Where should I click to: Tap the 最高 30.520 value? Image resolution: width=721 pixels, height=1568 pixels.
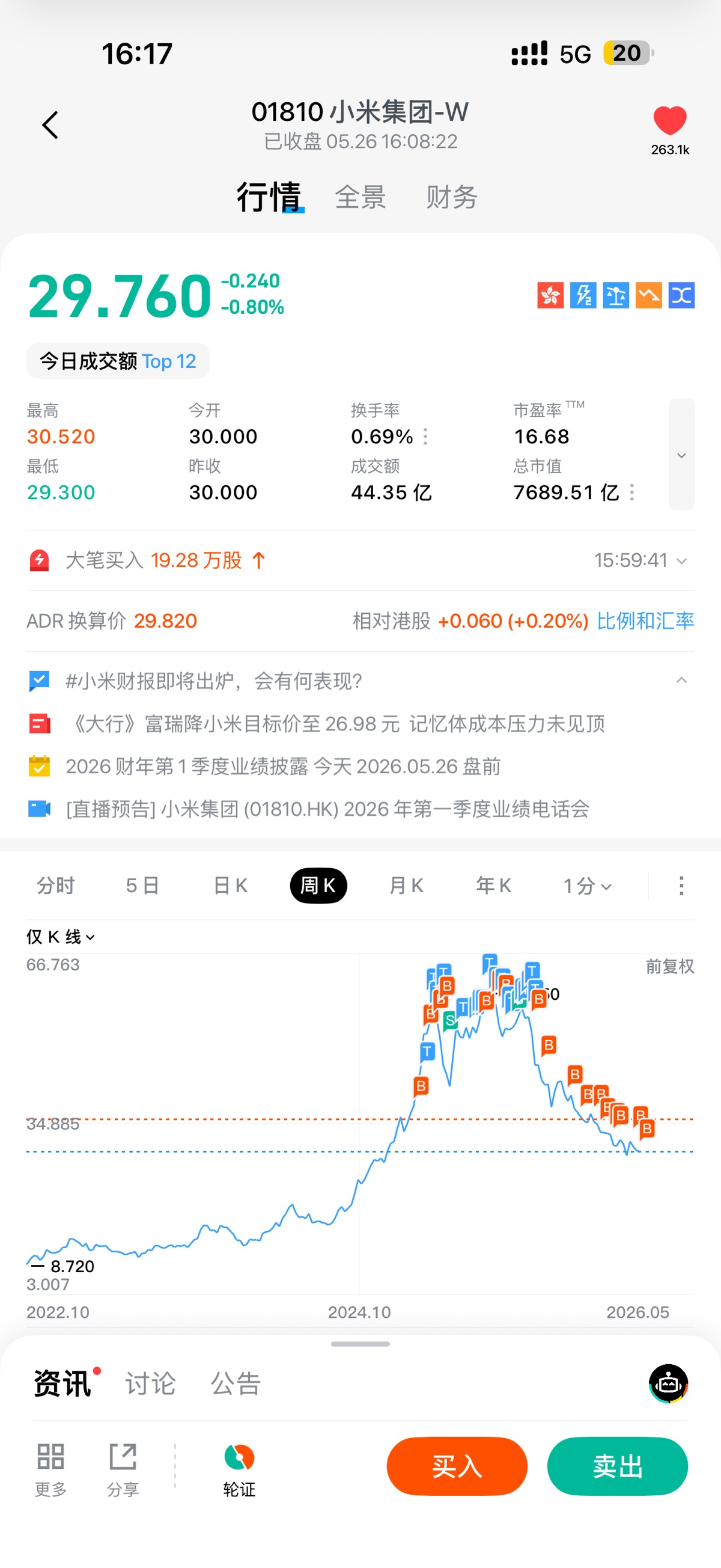point(61,436)
